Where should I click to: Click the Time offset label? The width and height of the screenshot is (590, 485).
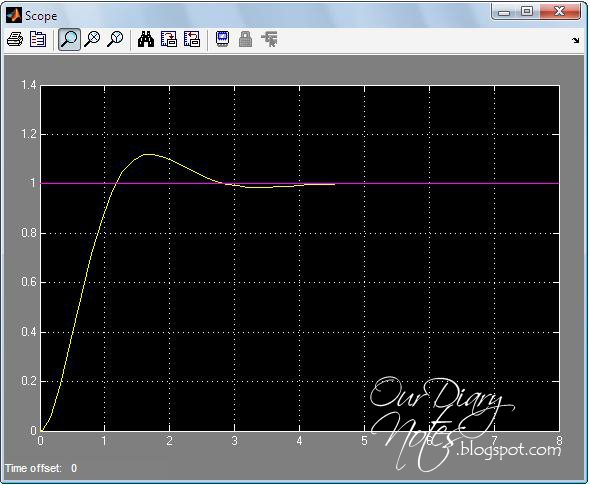coord(33,468)
